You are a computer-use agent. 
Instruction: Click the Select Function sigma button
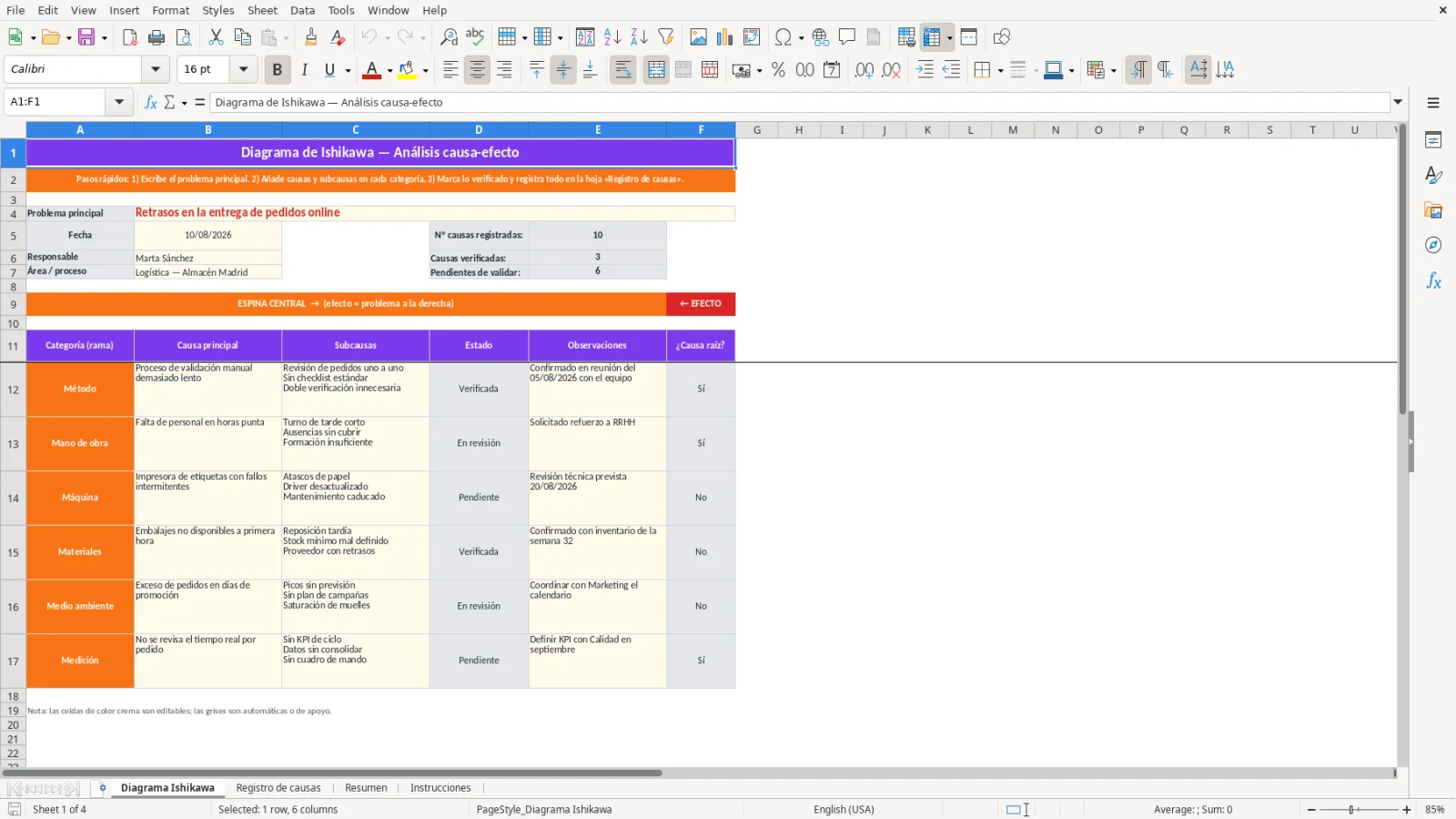click(169, 102)
